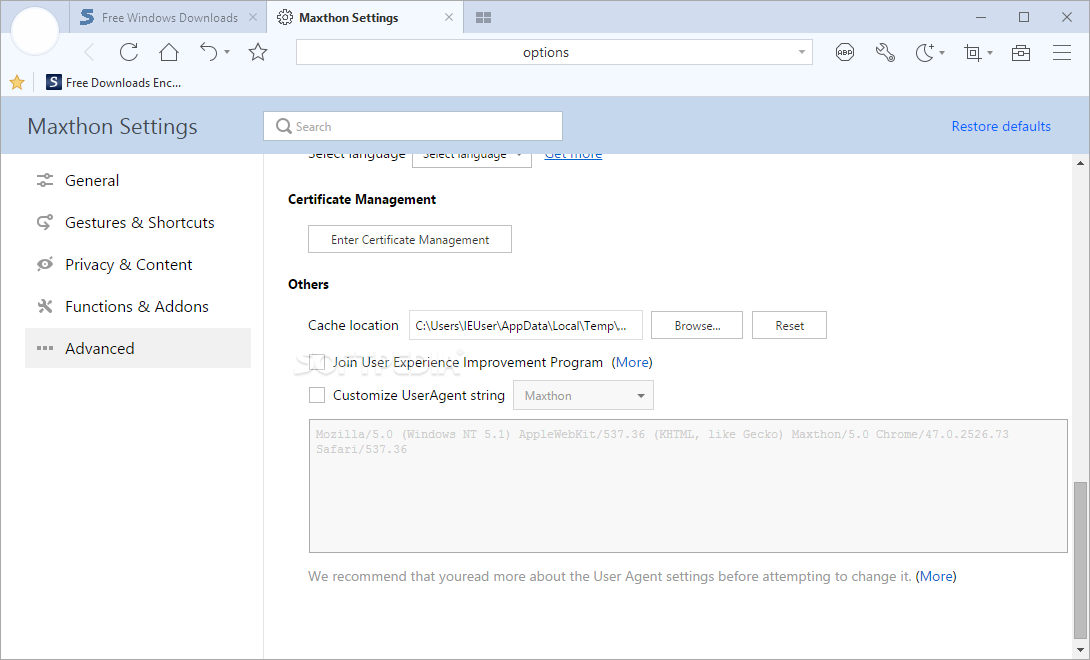This screenshot has width=1090, height=660.
Task: Open Functions & Addons section
Action: [138, 306]
